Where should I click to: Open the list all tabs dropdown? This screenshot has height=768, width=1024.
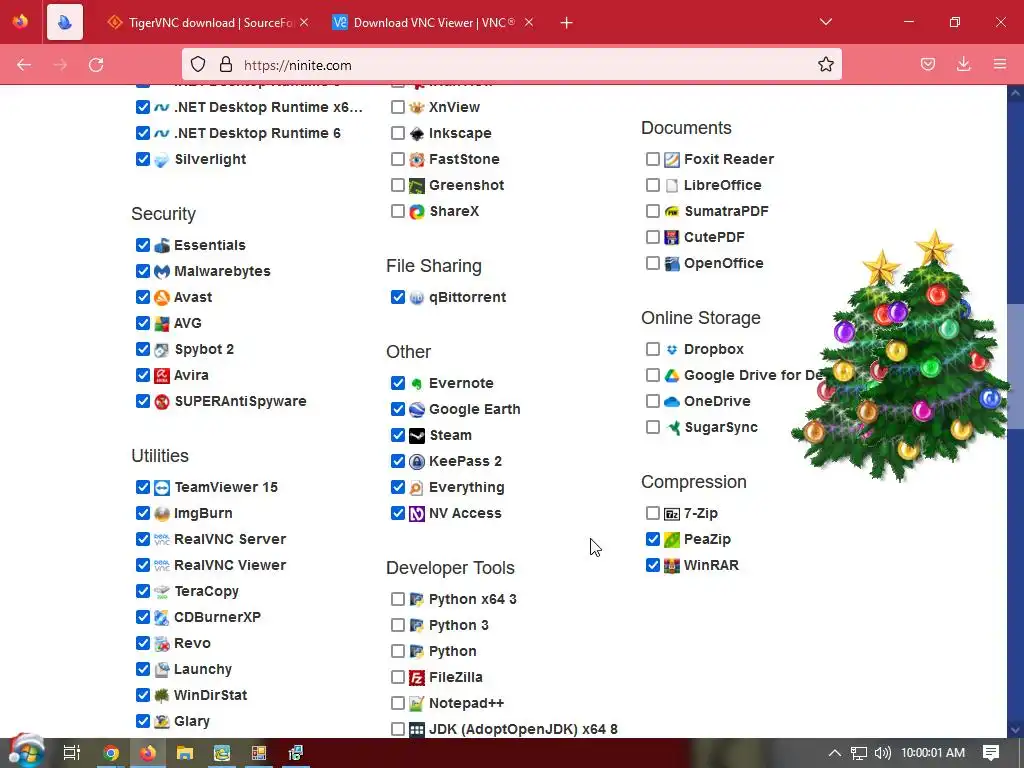click(x=825, y=22)
